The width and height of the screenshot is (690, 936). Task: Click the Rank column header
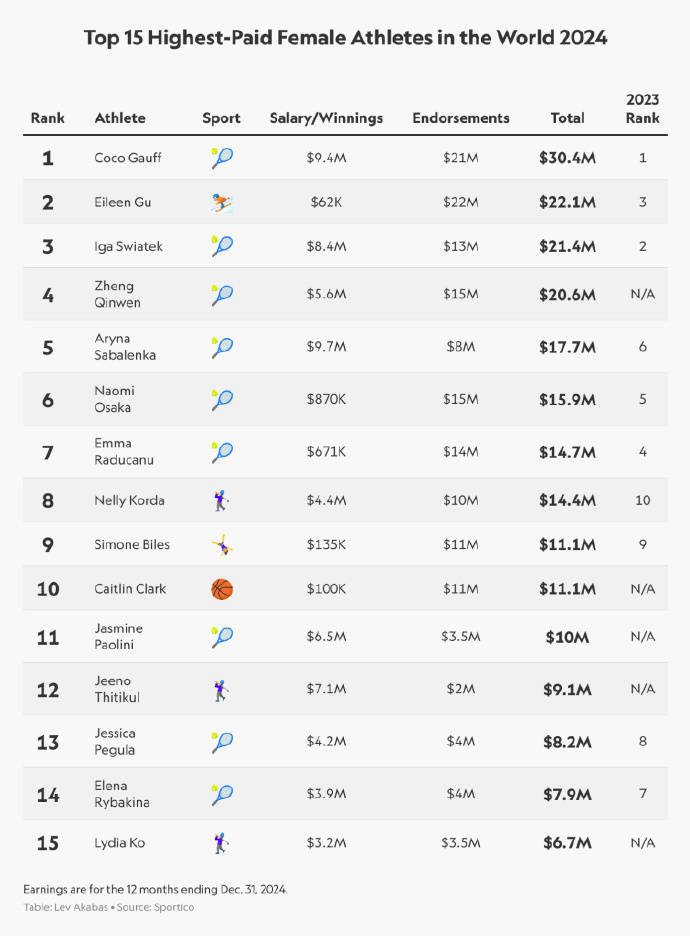47,118
